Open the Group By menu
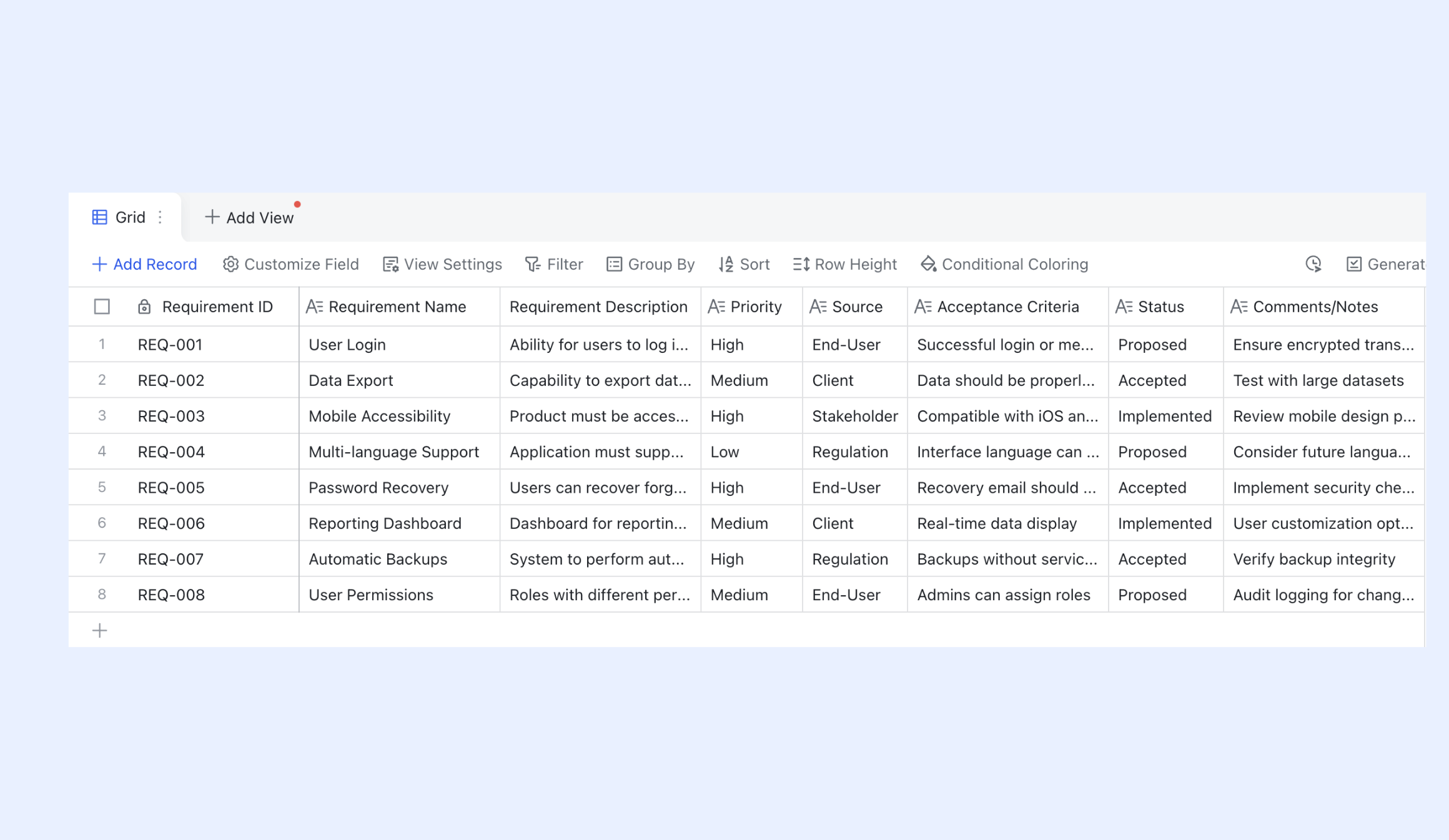This screenshot has width=1449, height=840. [651, 264]
